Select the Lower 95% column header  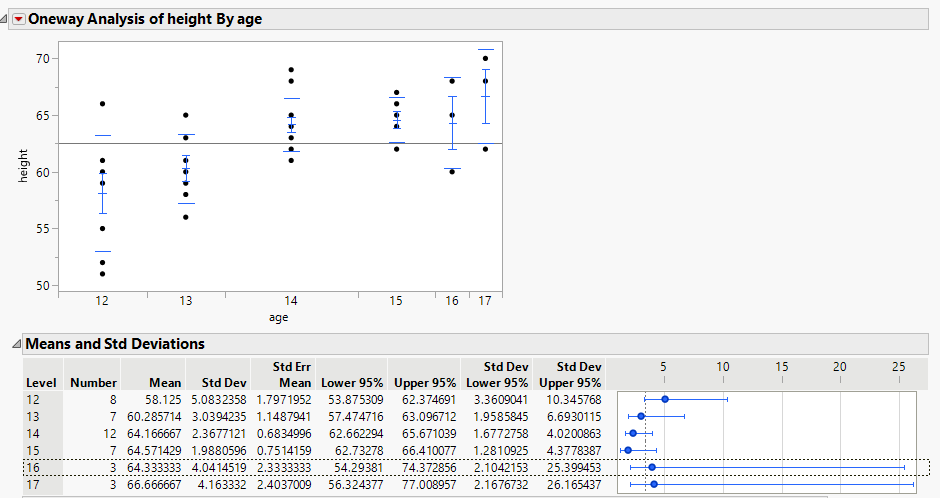coord(352,383)
